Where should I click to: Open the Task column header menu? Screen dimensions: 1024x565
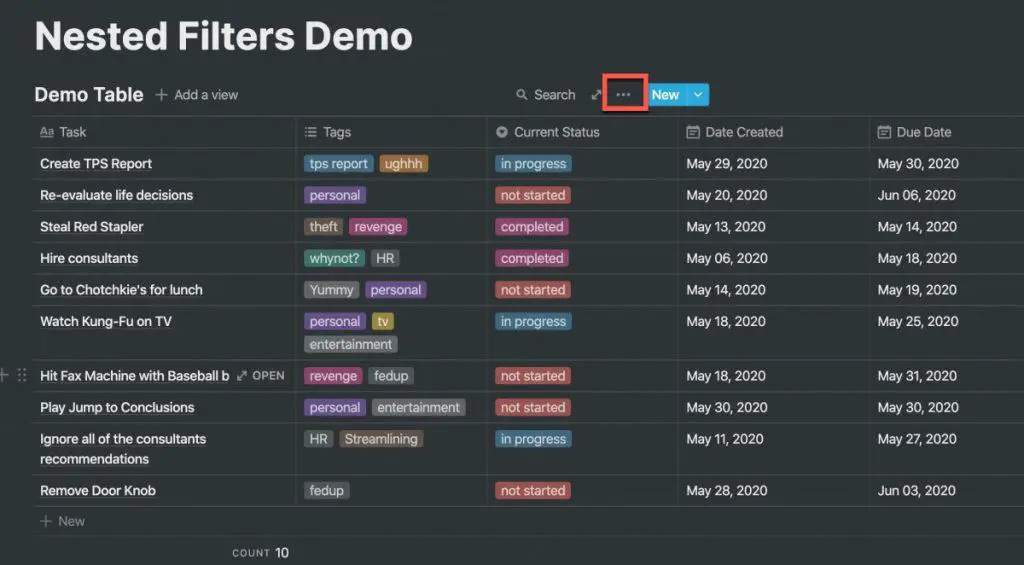coord(165,132)
